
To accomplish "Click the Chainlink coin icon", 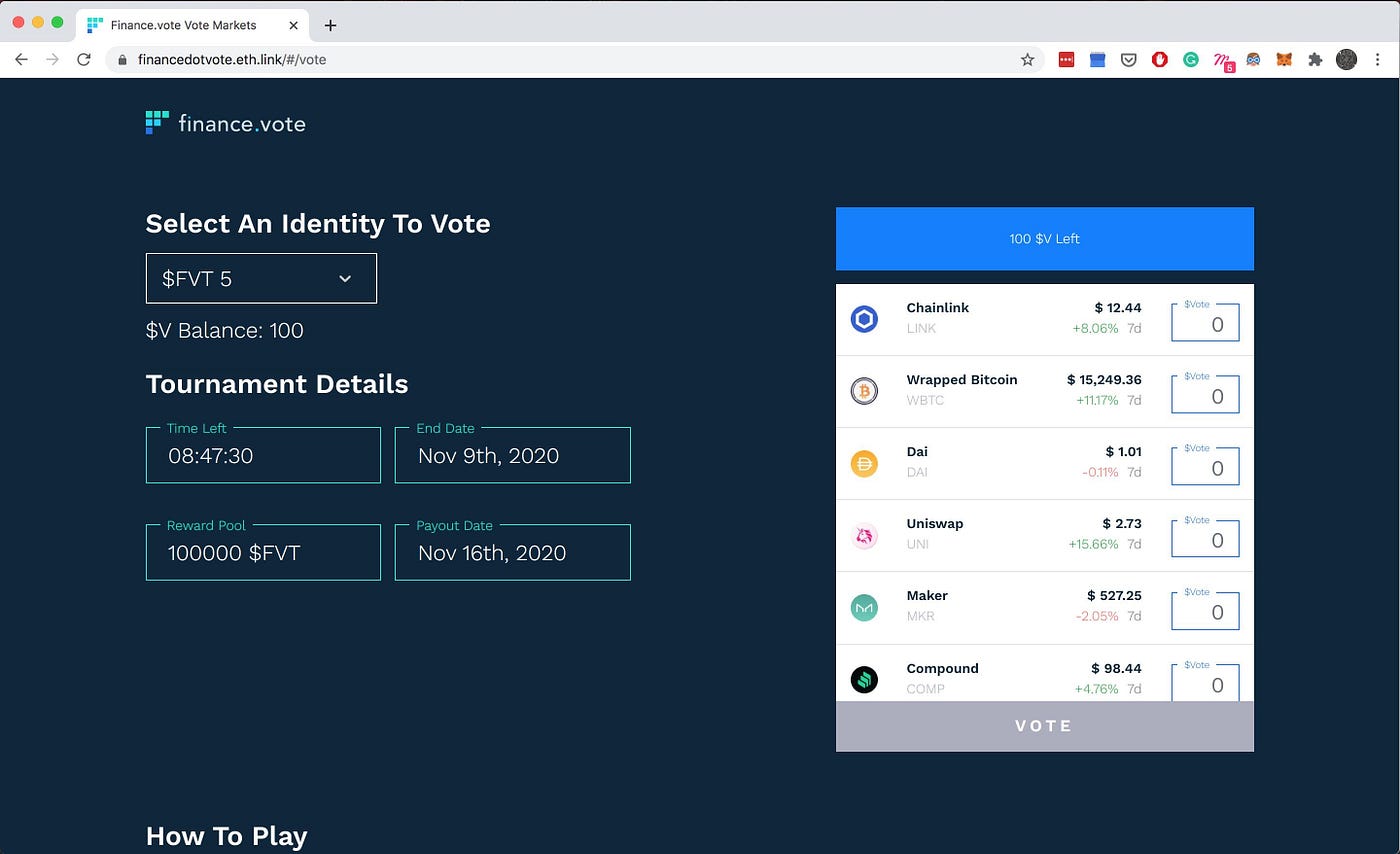I will [864, 319].
